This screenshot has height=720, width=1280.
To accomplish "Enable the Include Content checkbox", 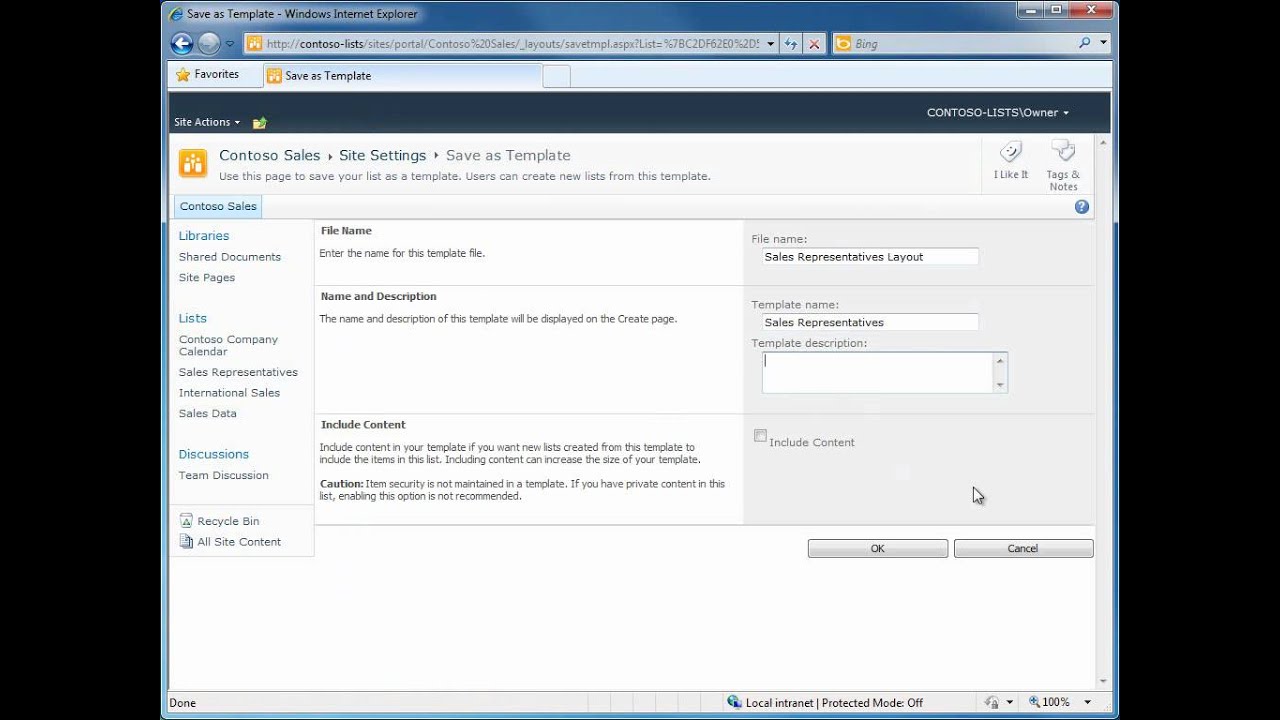I will 760,436.
